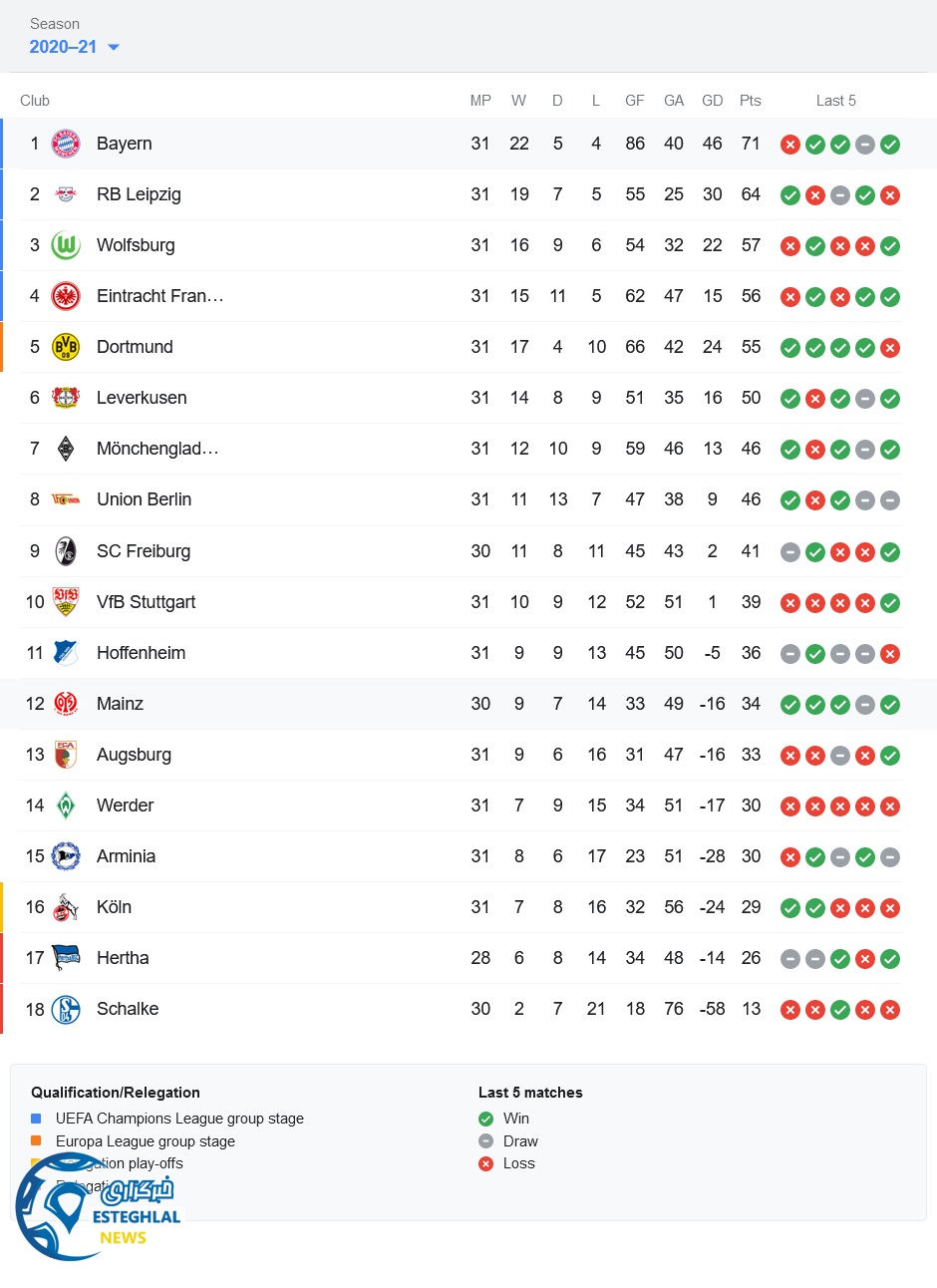Open the Eintracht Frankfurt team link
The width and height of the screenshot is (937, 1288).
coord(159,296)
